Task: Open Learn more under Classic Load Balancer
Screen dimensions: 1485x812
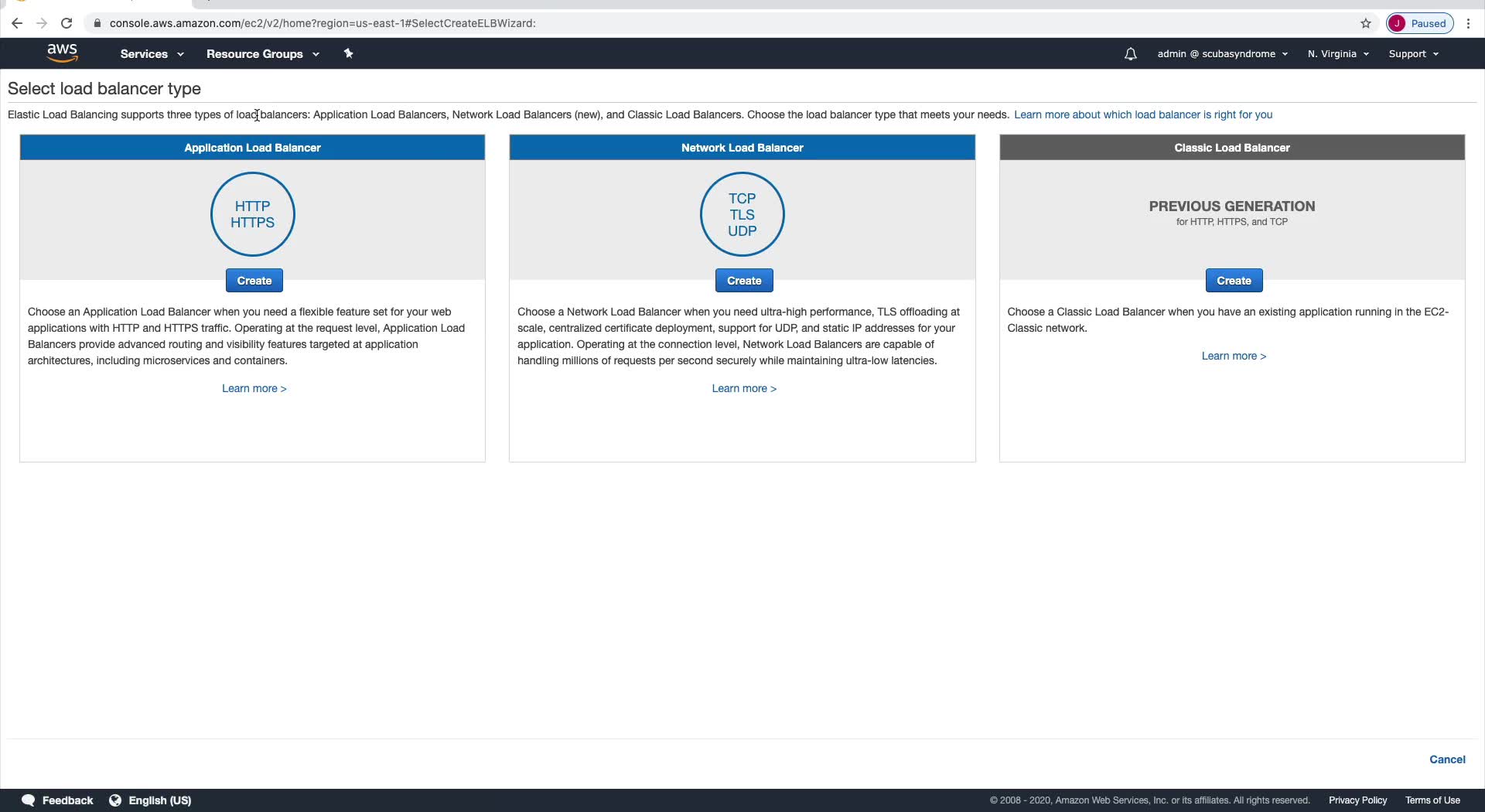Action: [x=1234, y=356]
